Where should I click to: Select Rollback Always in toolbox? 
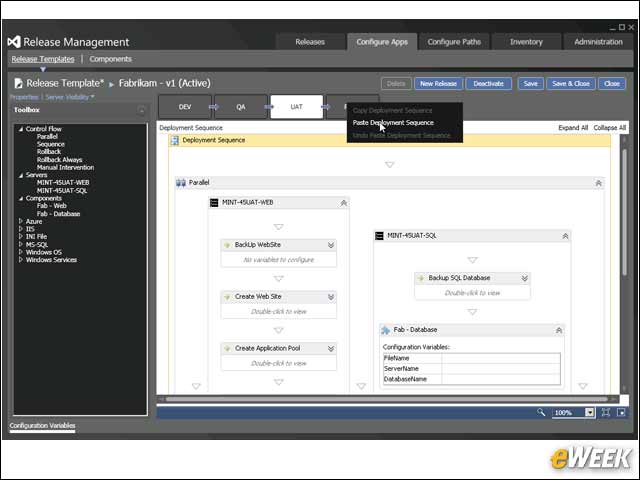60,160
